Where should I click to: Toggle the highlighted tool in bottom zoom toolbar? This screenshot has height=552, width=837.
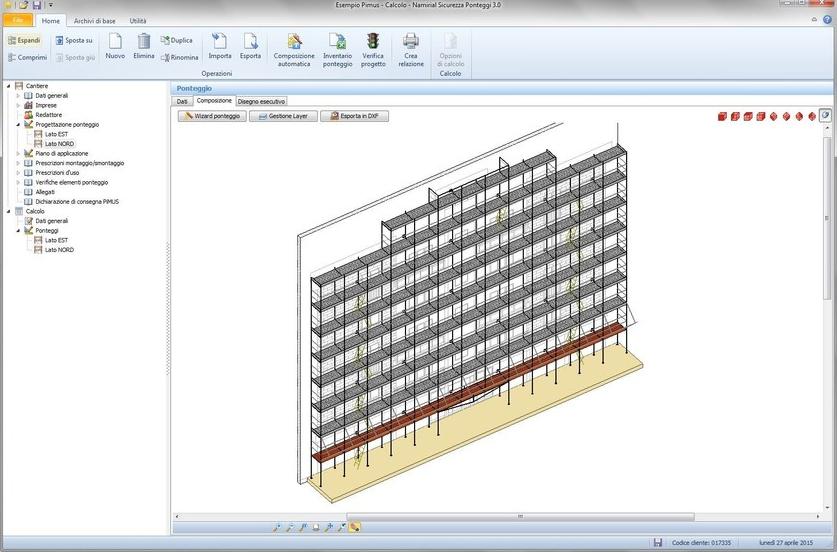(x=355, y=527)
